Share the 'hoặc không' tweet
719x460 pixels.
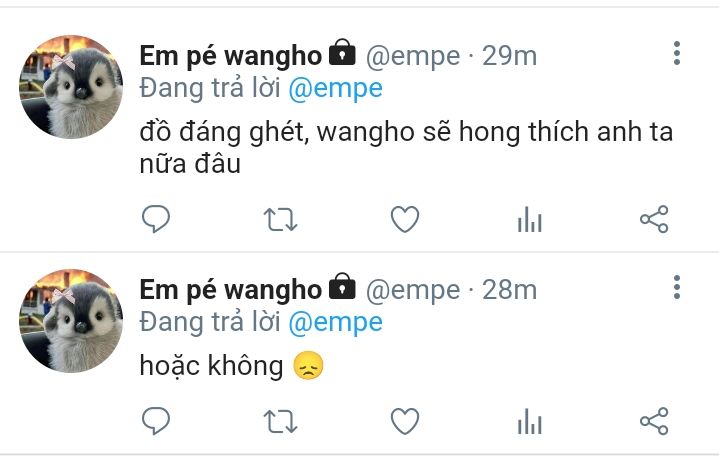coord(654,421)
